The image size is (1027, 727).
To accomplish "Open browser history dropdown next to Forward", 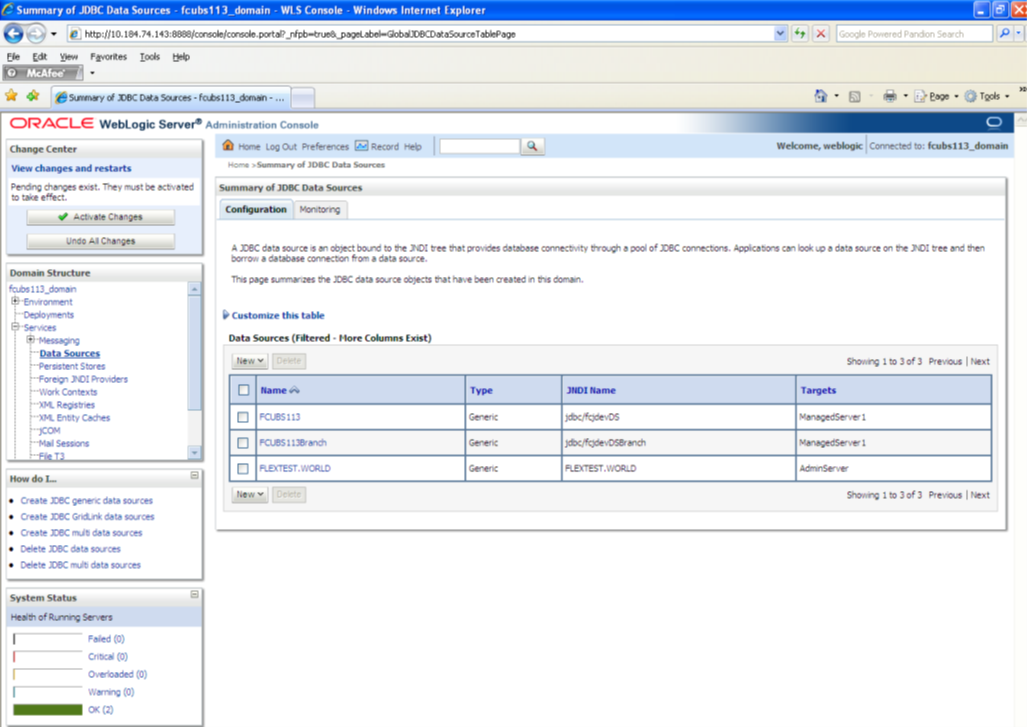I will [x=54, y=33].
